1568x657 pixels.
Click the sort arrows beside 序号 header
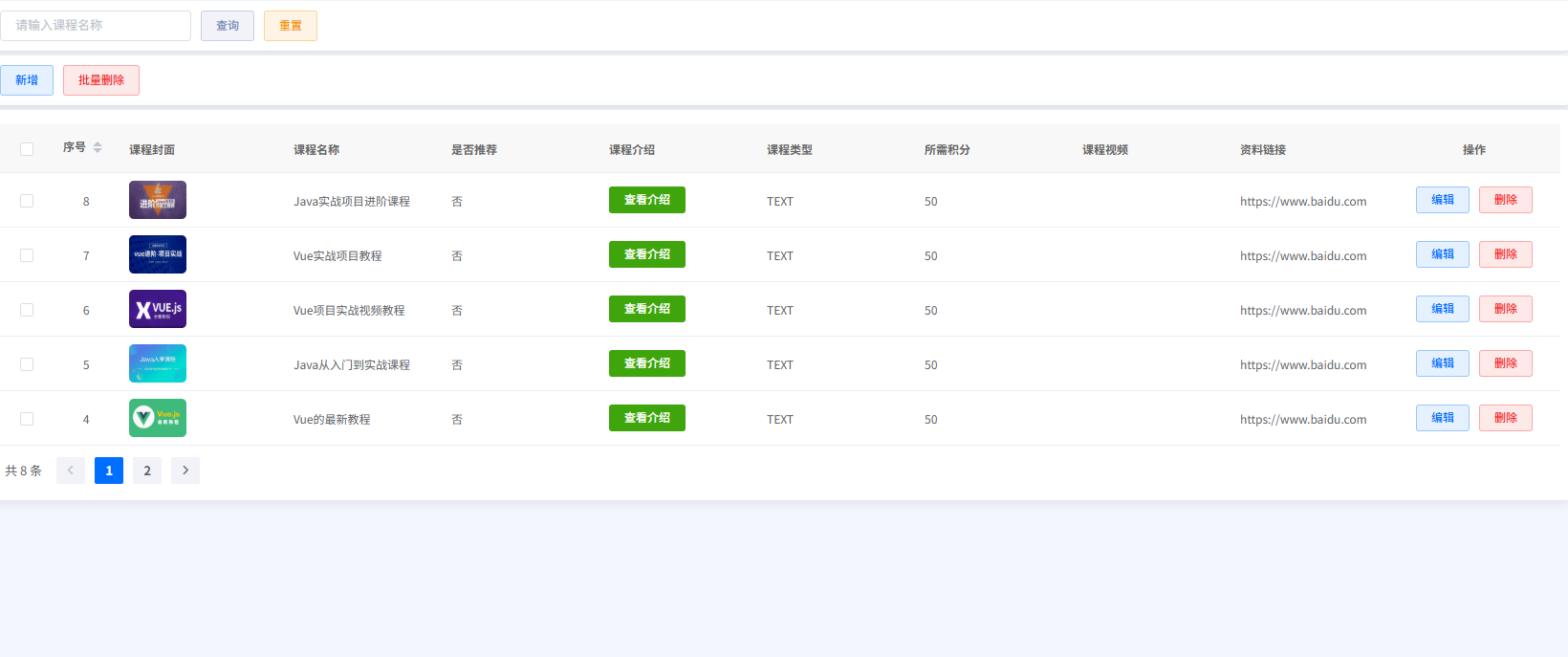(x=98, y=147)
